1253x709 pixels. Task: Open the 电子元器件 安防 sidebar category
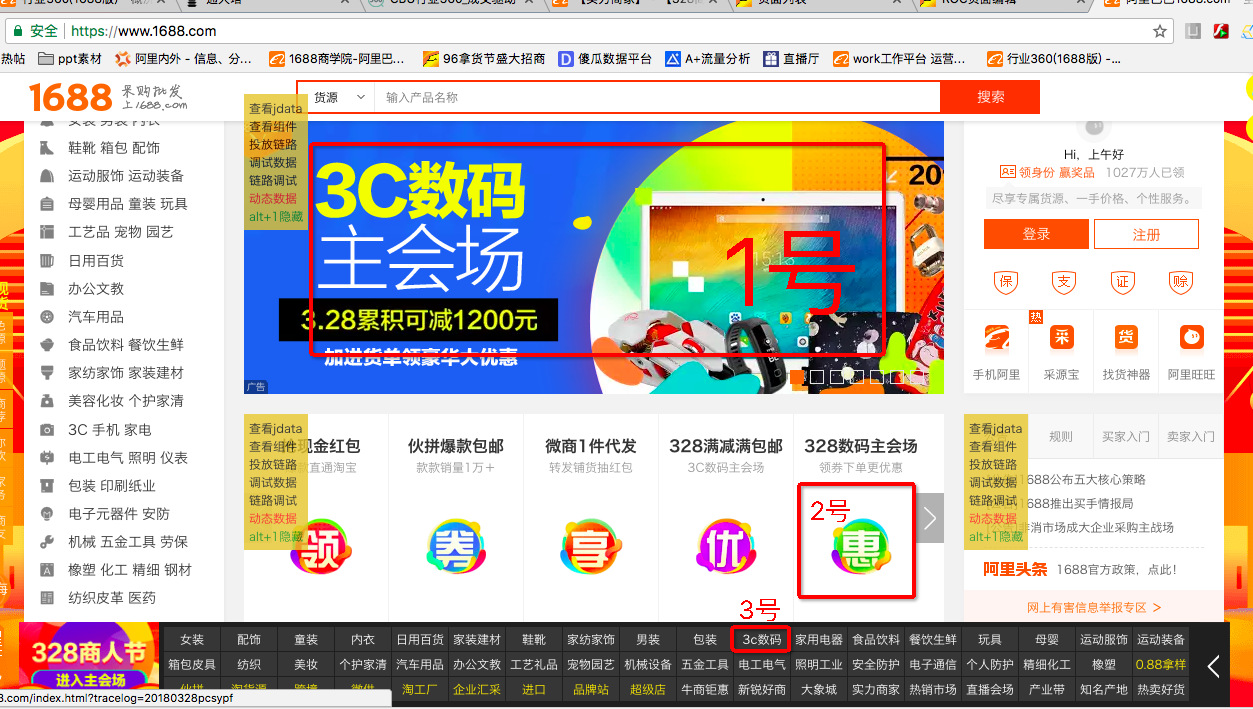[118, 514]
